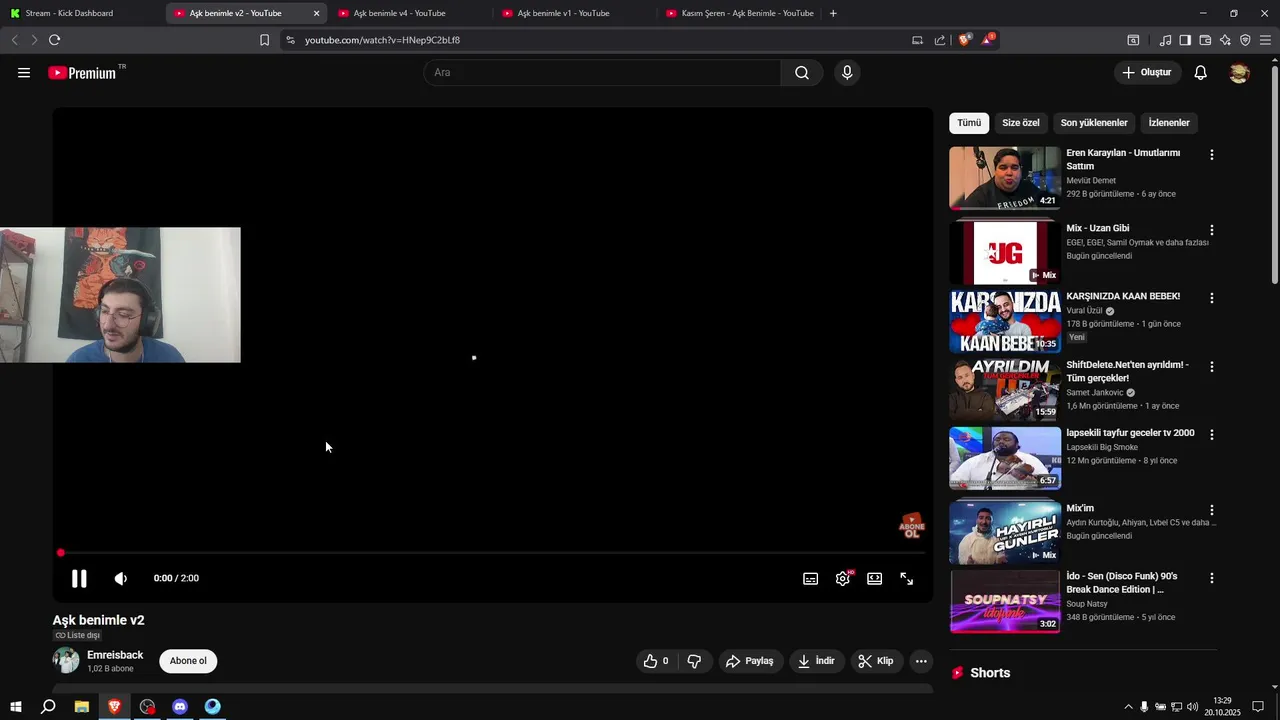Screen dimensions: 1280x720
Task: Like the video with thumbs up
Action: click(x=656, y=661)
